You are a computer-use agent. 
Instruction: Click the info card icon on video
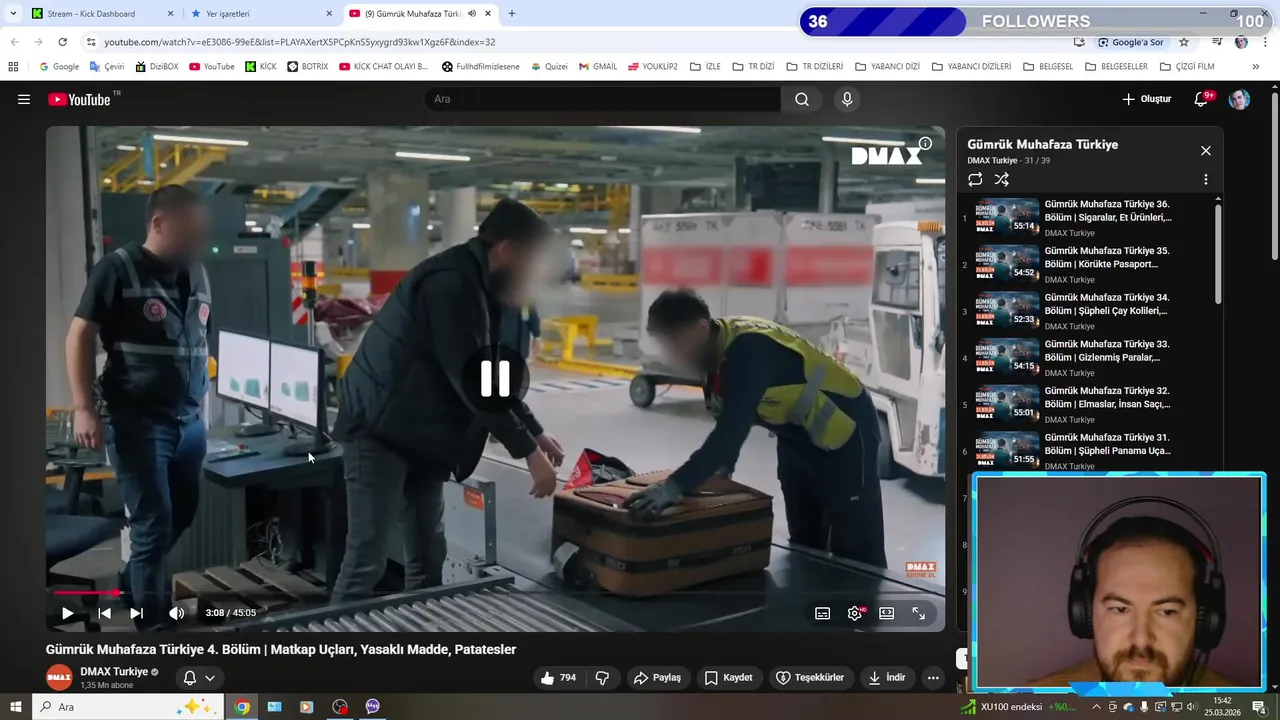coord(926,144)
